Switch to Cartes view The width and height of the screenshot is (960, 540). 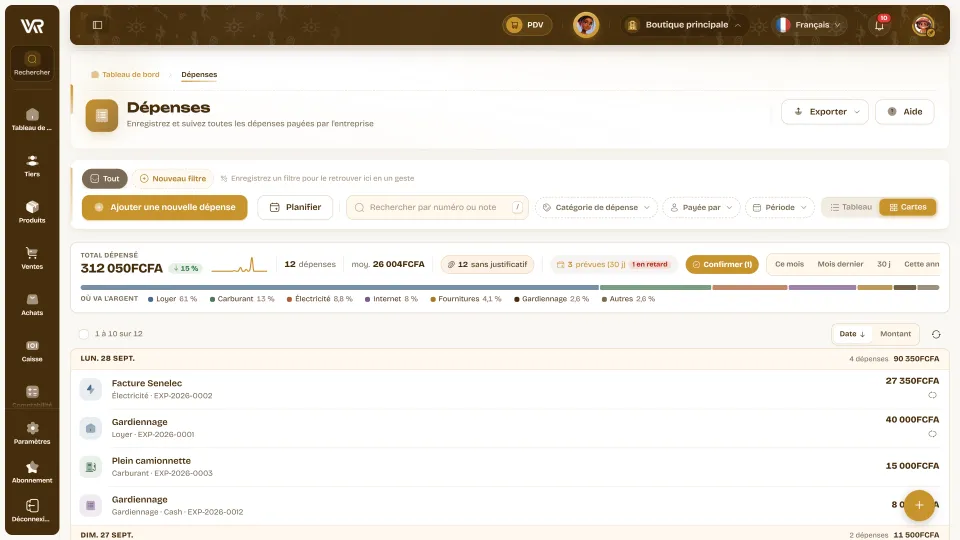tap(907, 208)
